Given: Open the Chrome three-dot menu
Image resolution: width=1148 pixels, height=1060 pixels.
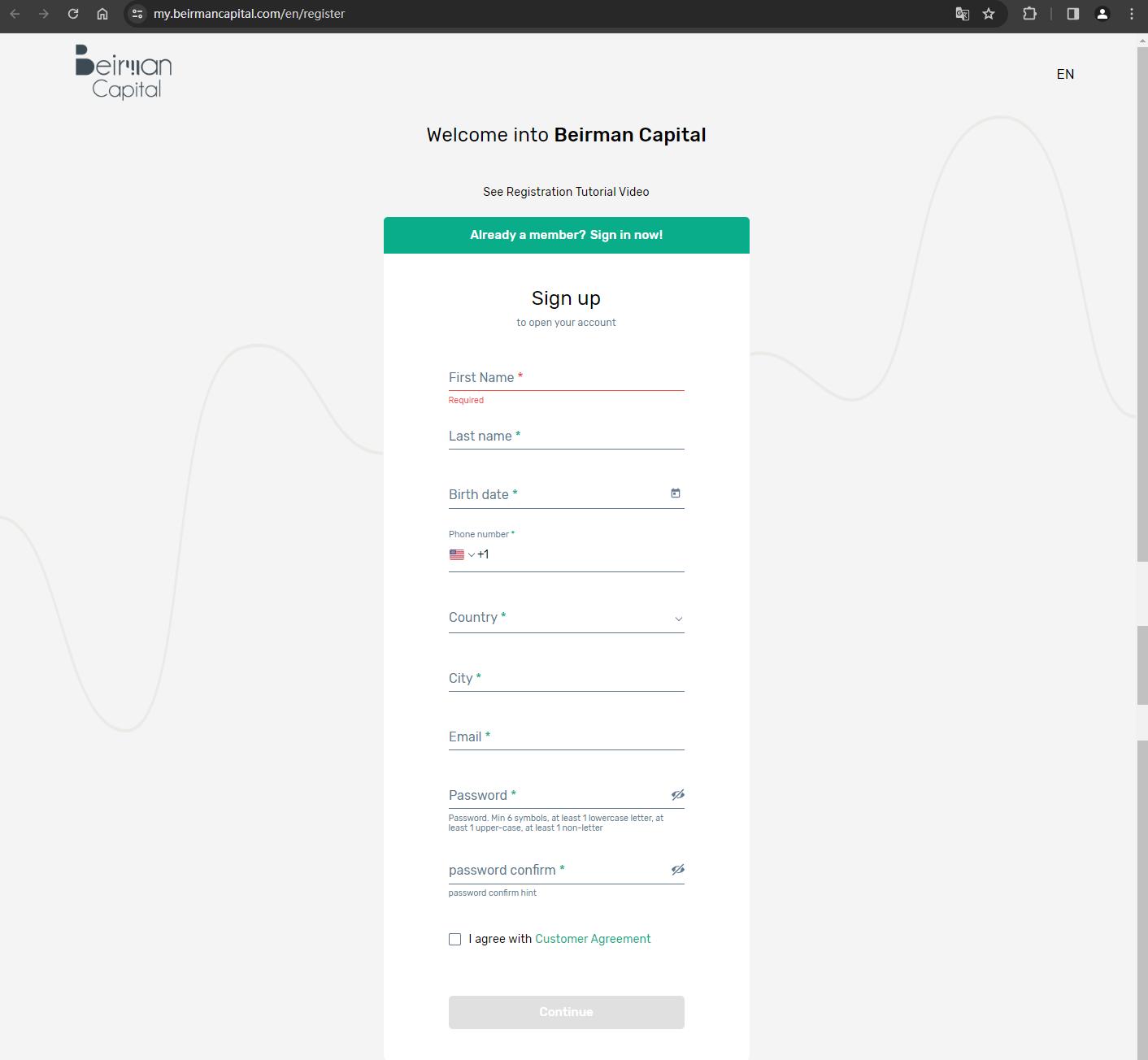Looking at the screenshot, I should tap(1132, 14).
